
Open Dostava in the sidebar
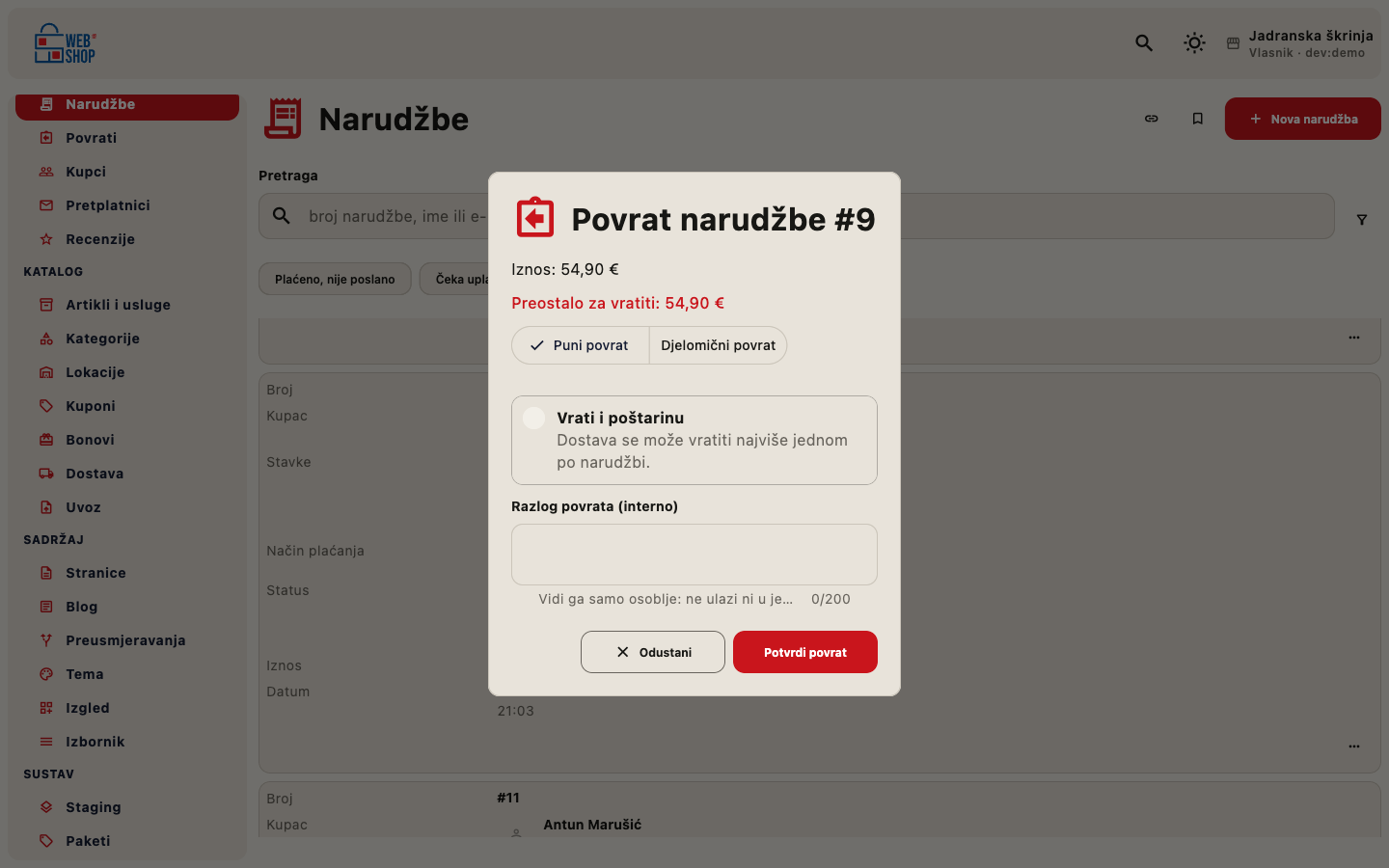127,474
